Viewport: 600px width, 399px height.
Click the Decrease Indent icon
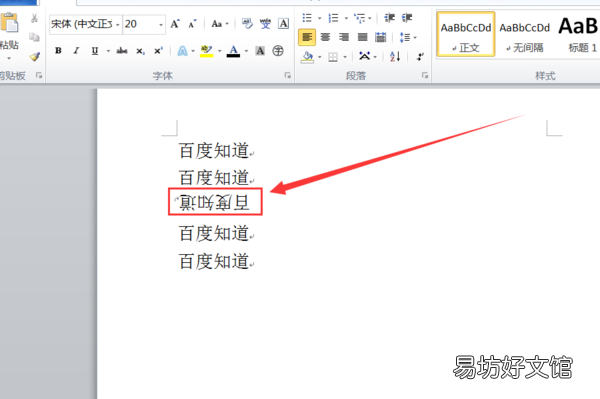(x=390, y=18)
